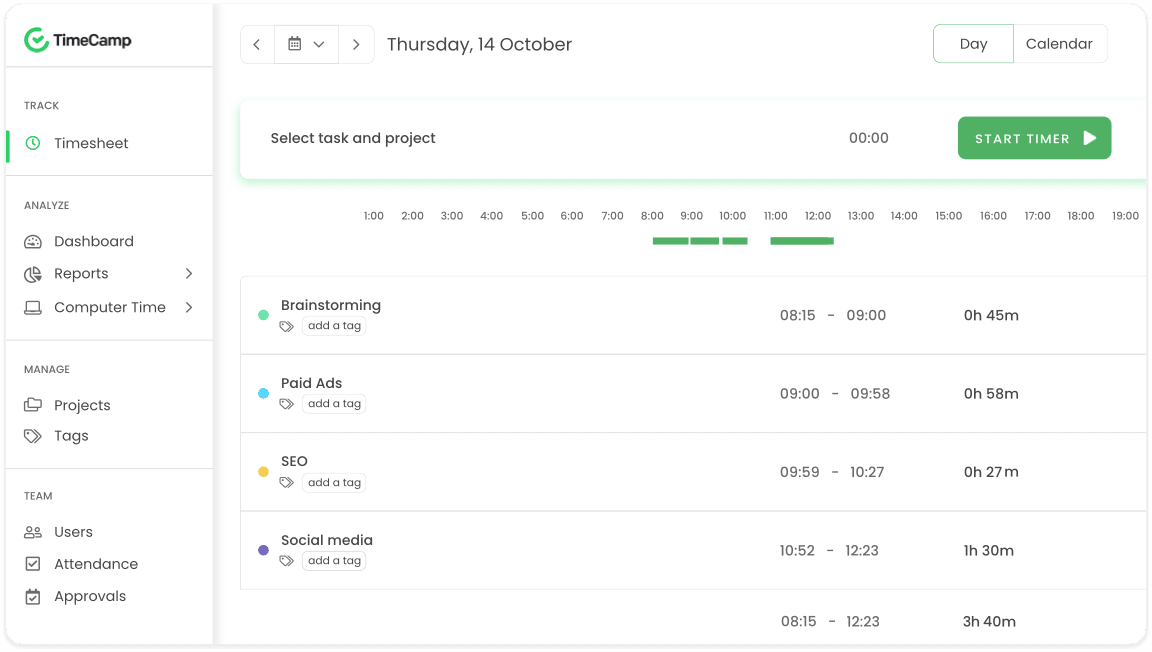Click the Reports pie chart icon
1152x652 pixels.
click(33, 274)
